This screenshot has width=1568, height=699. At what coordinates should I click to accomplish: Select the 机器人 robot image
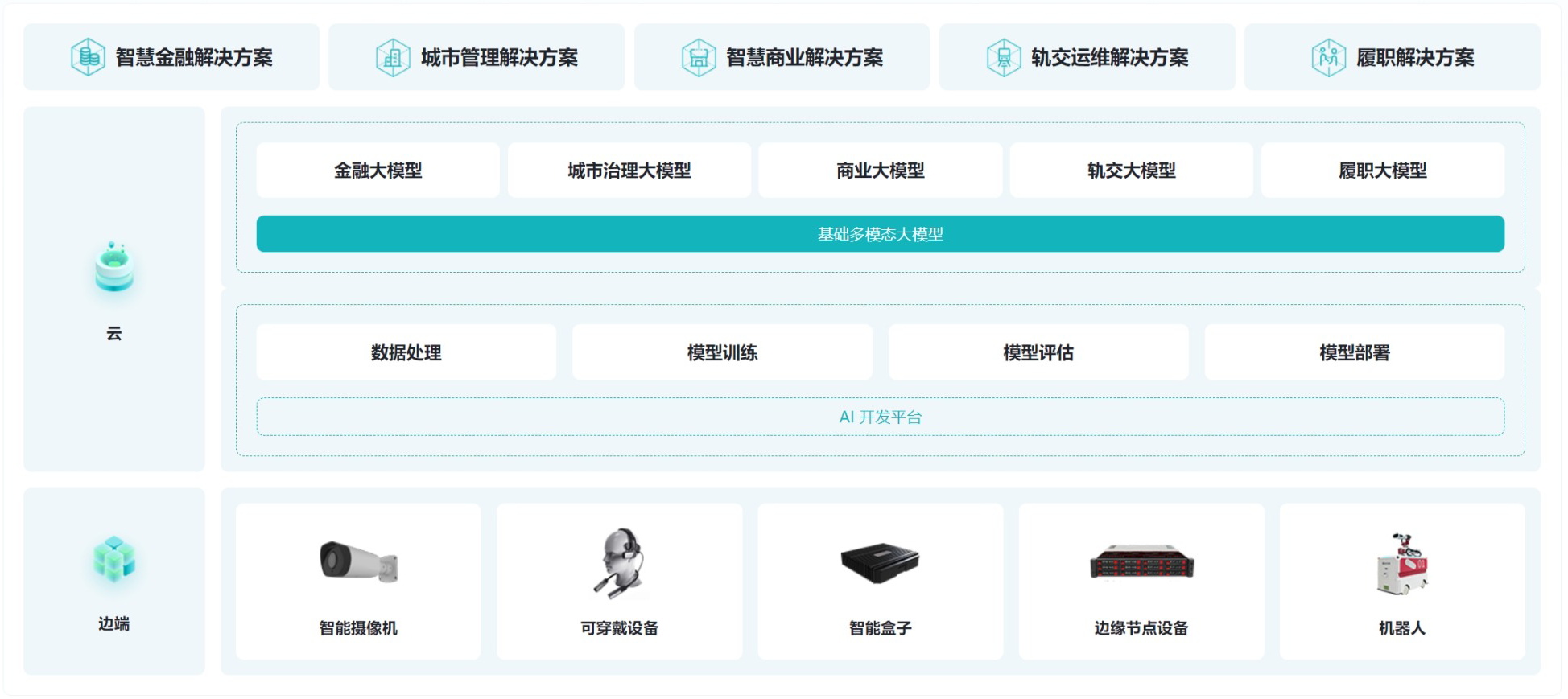(x=1401, y=563)
